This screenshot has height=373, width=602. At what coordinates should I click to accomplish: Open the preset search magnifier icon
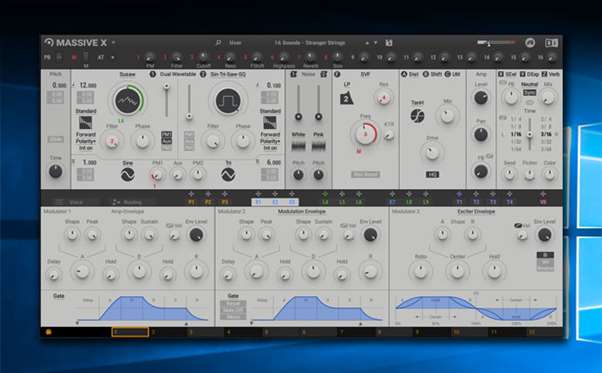(x=218, y=43)
